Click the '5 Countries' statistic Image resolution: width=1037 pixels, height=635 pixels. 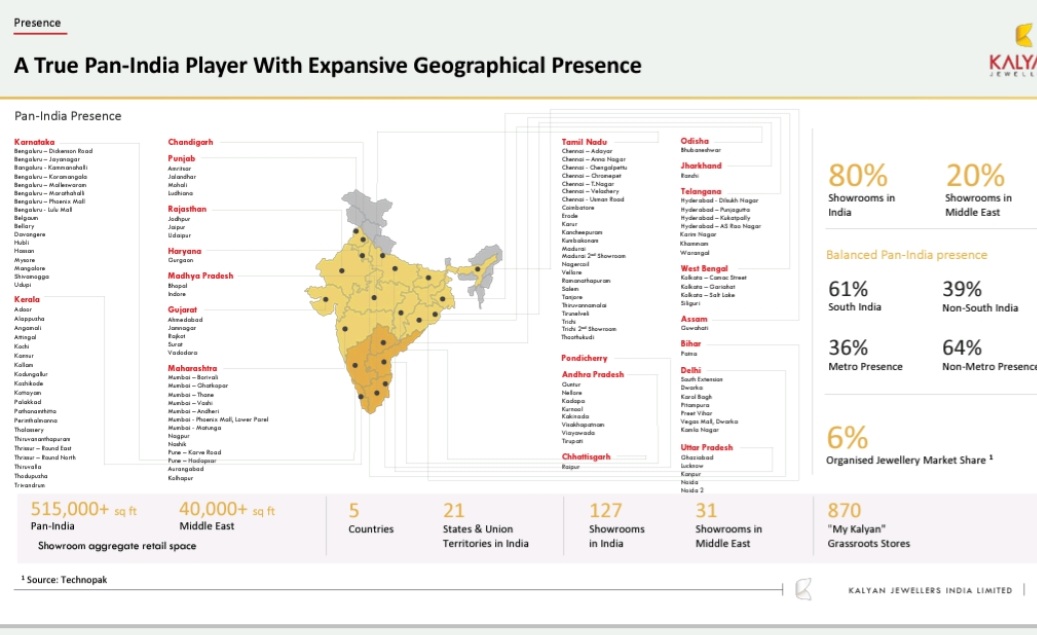click(x=370, y=519)
